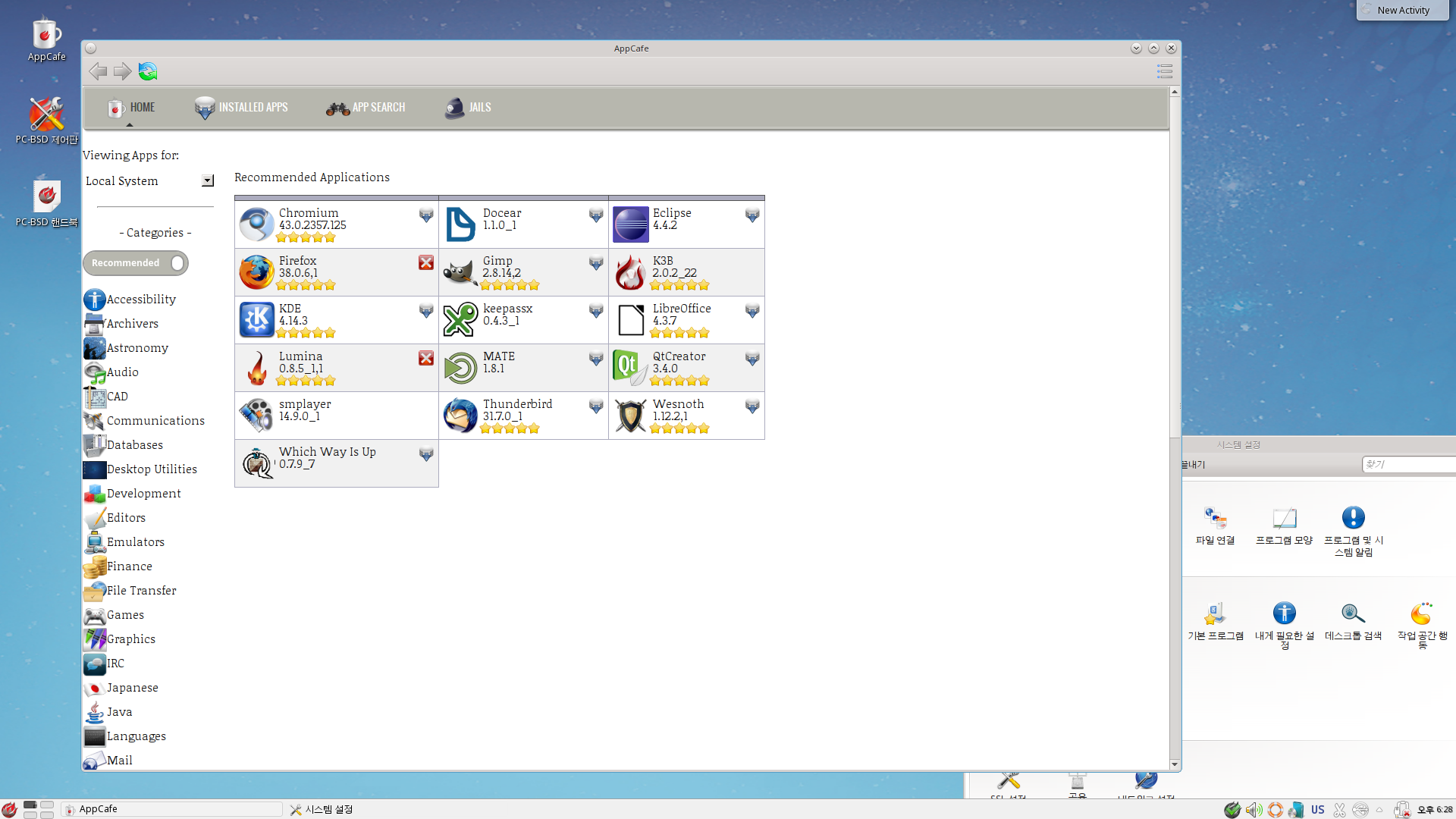Click the New Activity button
The image size is (1456, 819).
tap(1402, 10)
